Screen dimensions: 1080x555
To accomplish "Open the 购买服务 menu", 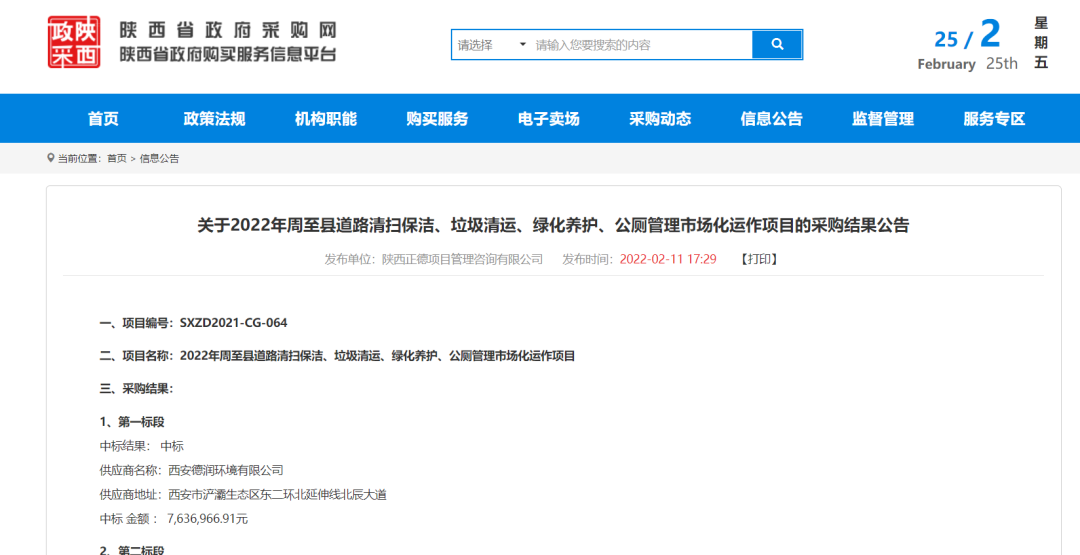I will pos(437,119).
